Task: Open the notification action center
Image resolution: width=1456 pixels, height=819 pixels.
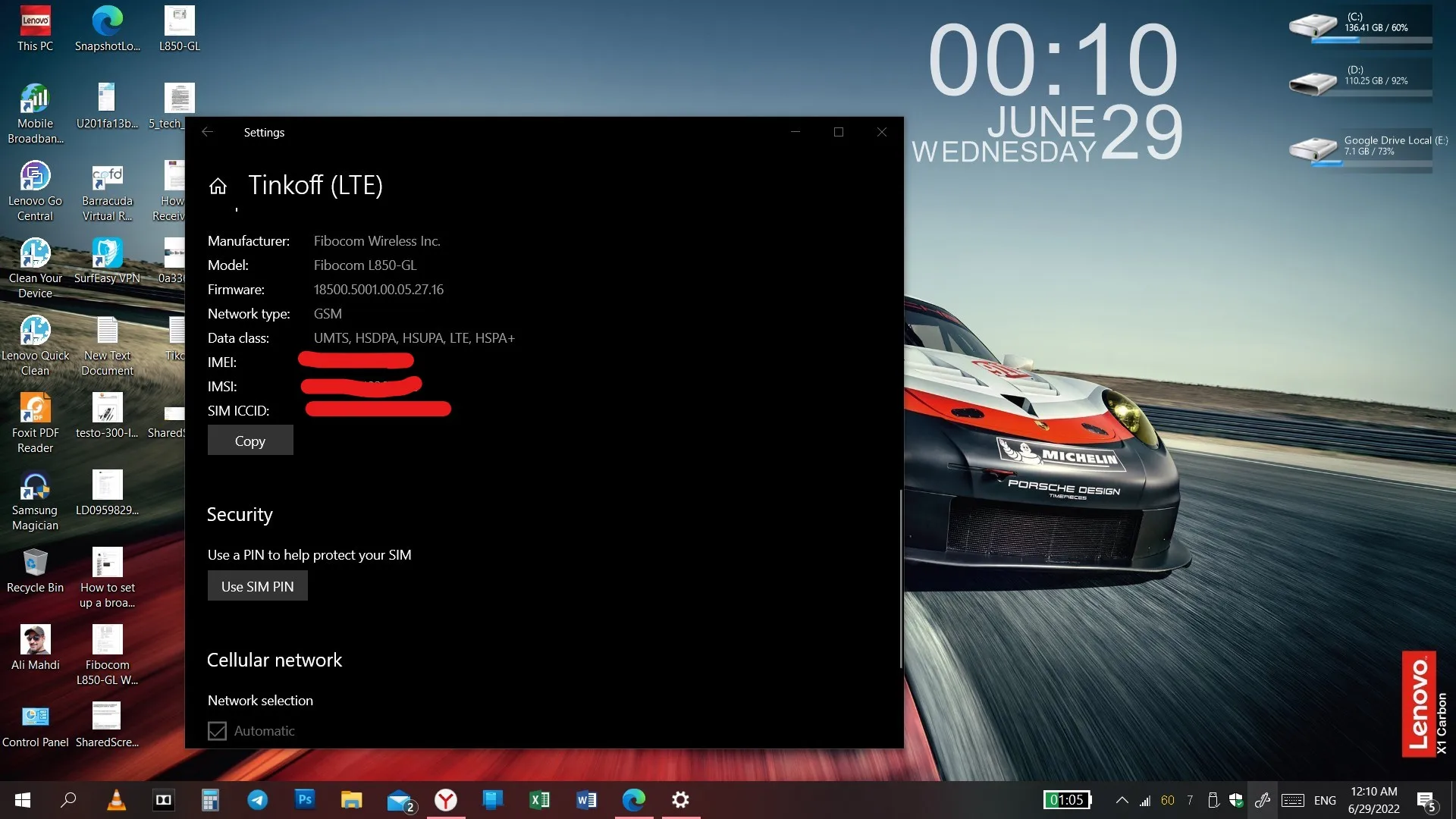Action: click(1426, 800)
